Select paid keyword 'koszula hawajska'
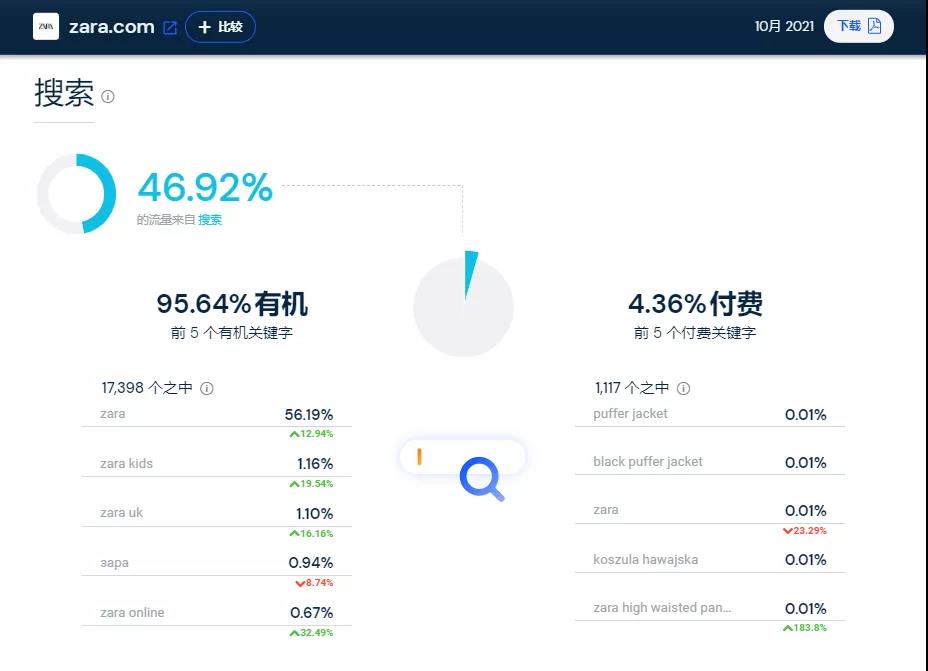Image resolution: width=928 pixels, height=671 pixels. pos(645,560)
